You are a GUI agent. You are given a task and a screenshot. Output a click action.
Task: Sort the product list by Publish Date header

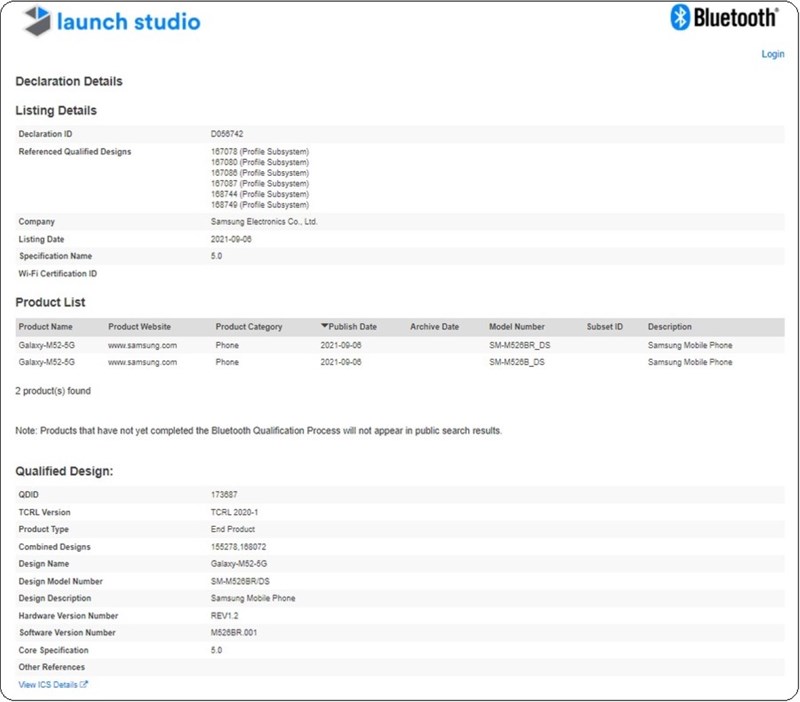coord(353,327)
